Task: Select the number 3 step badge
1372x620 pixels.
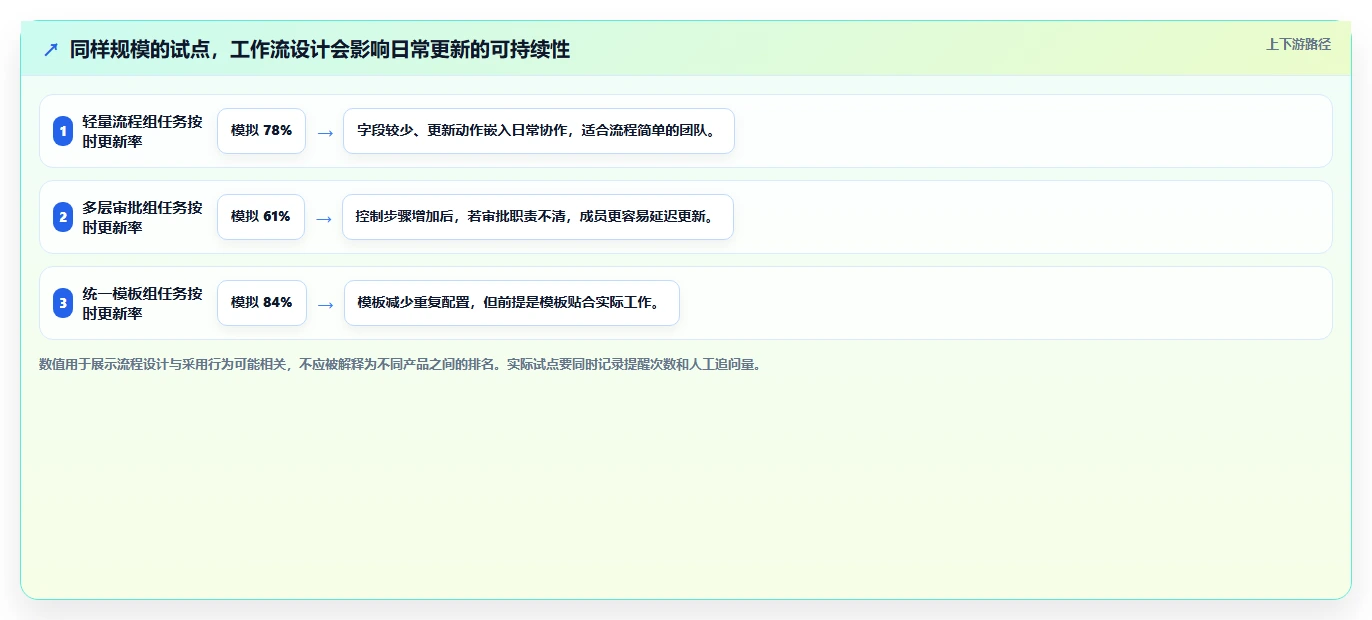Action: coord(63,303)
